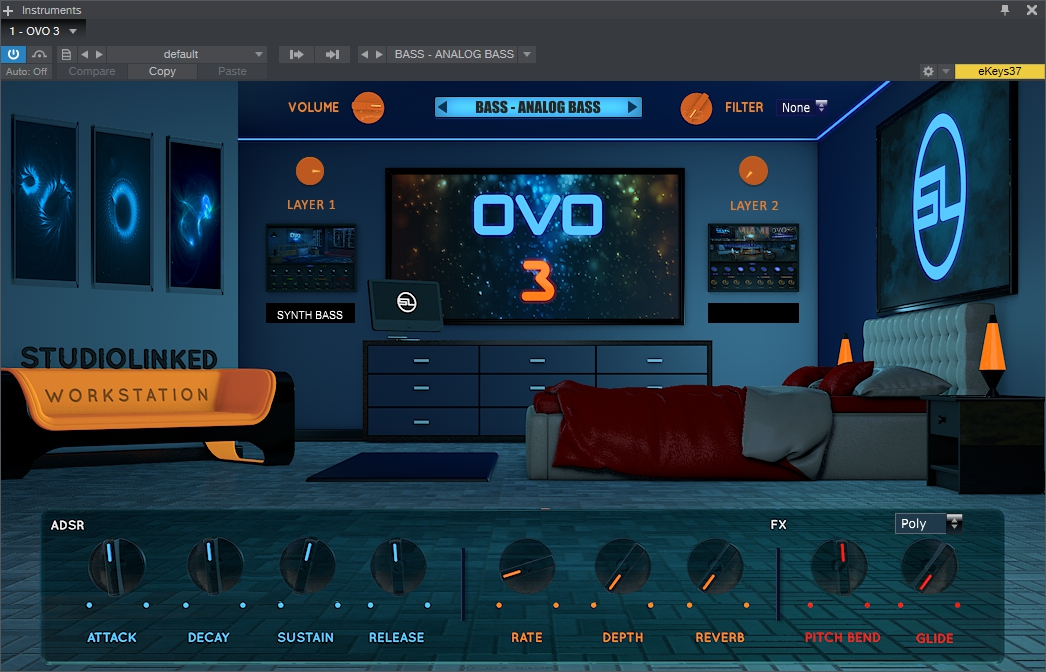Click the REVERB knob
This screenshot has width=1046, height=672.
[x=715, y=567]
